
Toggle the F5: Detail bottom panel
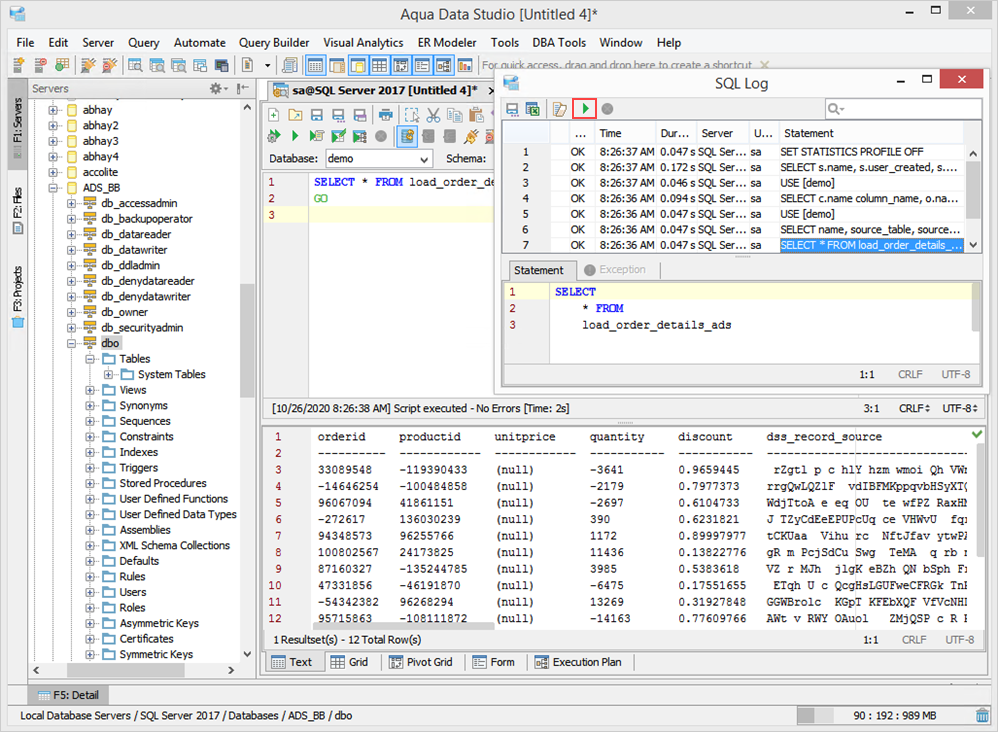tap(68, 694)
